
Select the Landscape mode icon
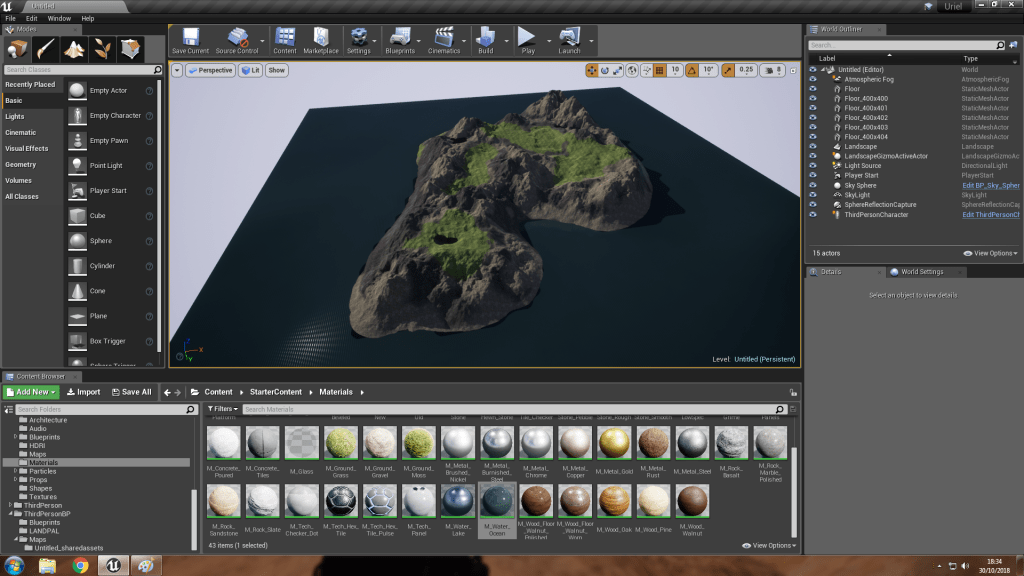(x=75, y=49)
